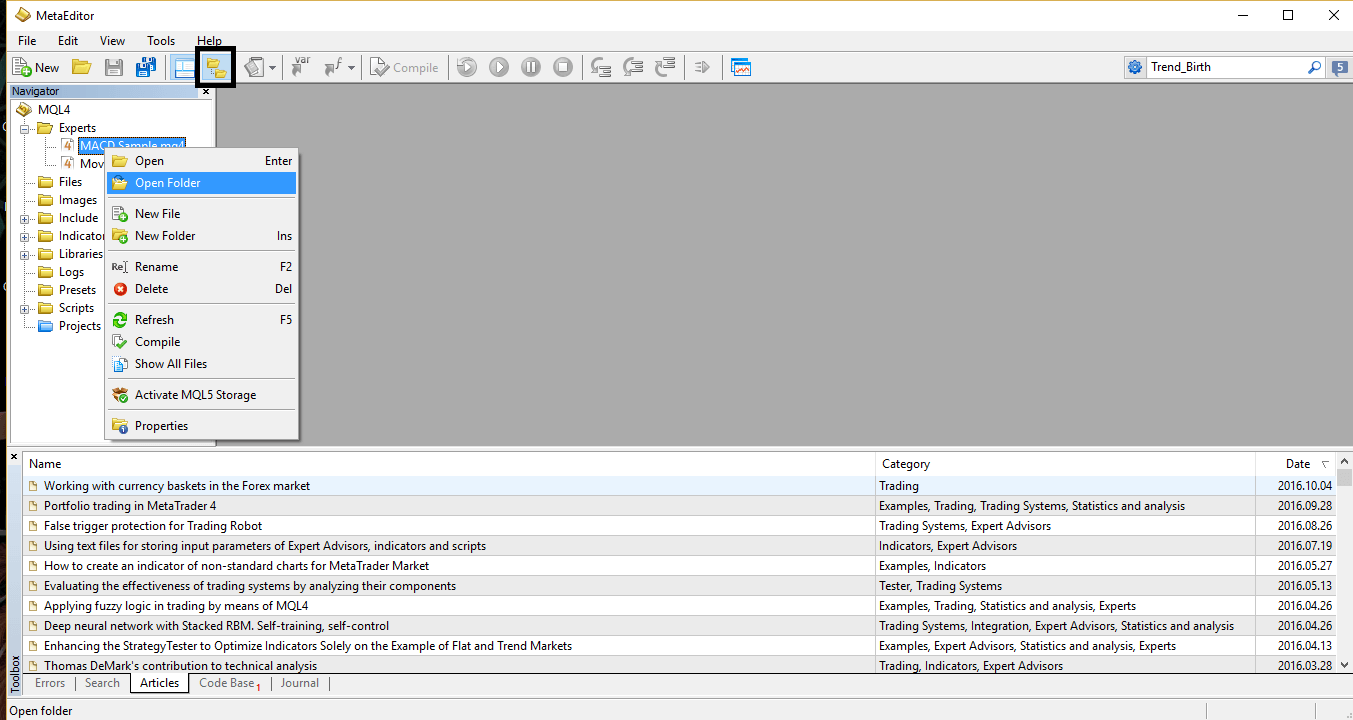
Task: Click the function list icon
Action: tap(332, 67)
